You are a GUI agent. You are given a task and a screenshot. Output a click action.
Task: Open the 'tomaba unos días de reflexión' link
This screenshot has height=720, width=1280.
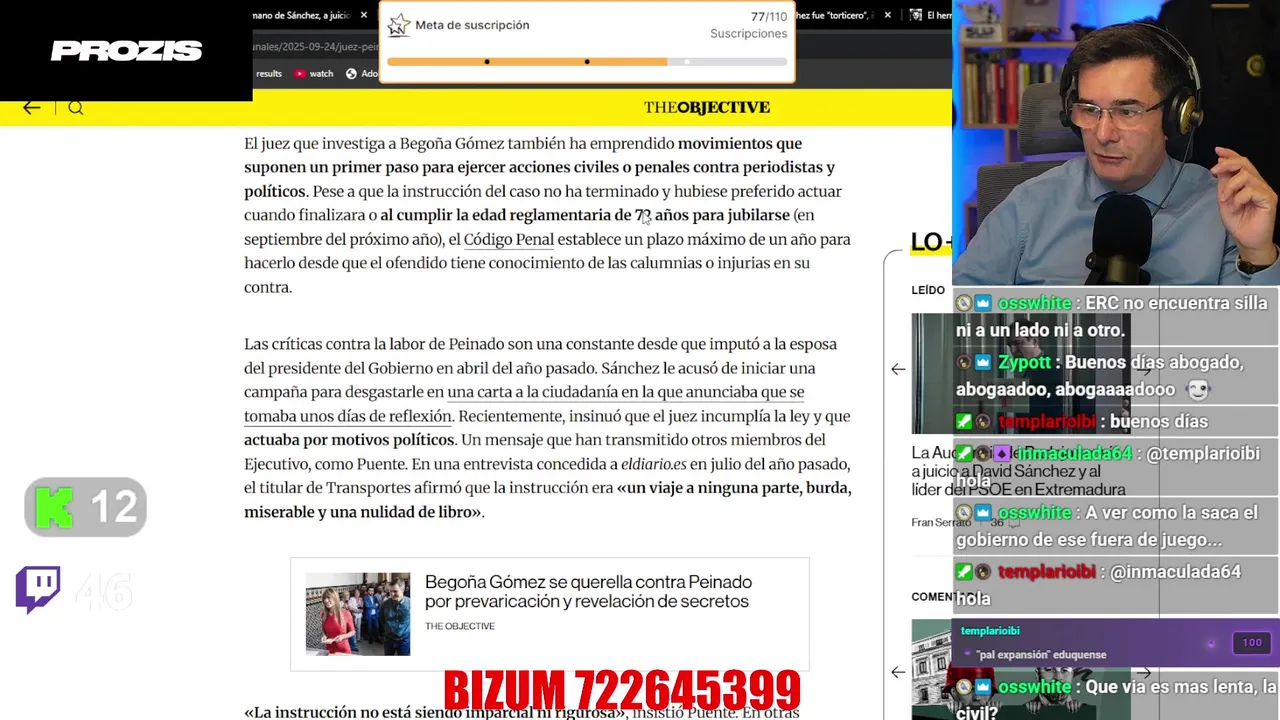click(x=347, y=416)
